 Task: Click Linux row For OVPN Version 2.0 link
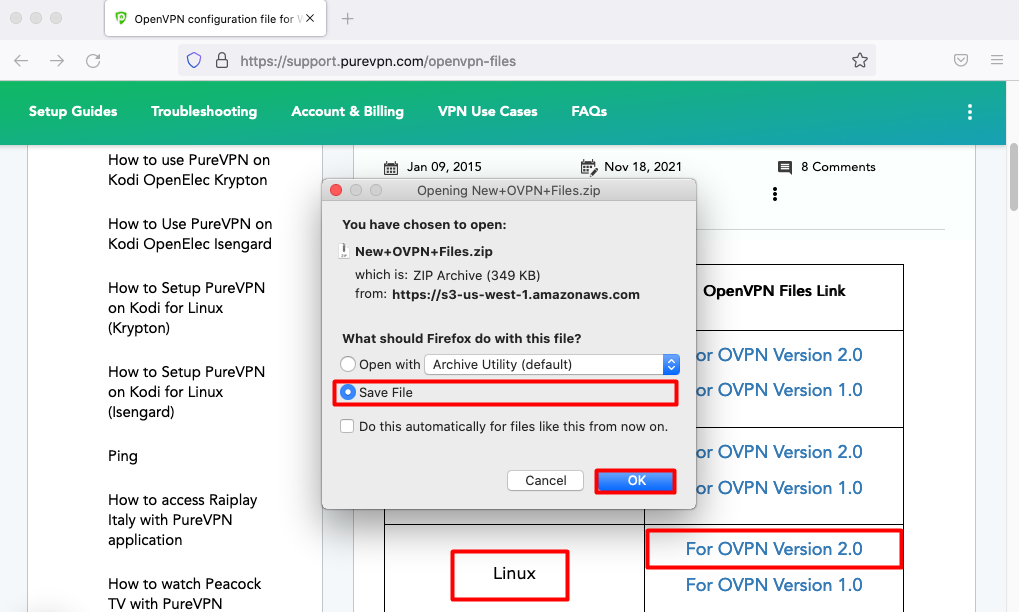click(x=773, y=549)
